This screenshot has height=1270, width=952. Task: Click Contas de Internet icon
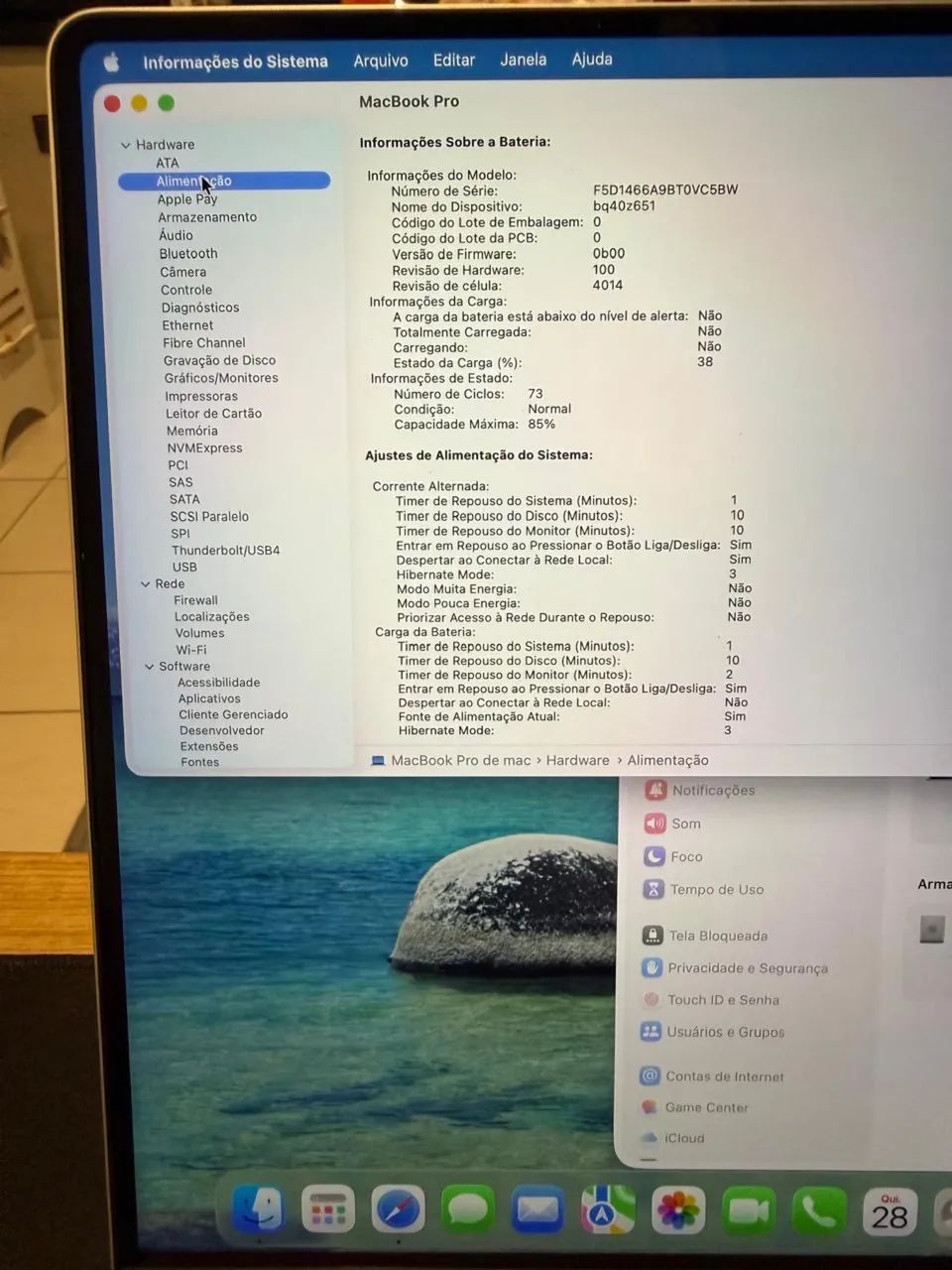[650, 1076]
